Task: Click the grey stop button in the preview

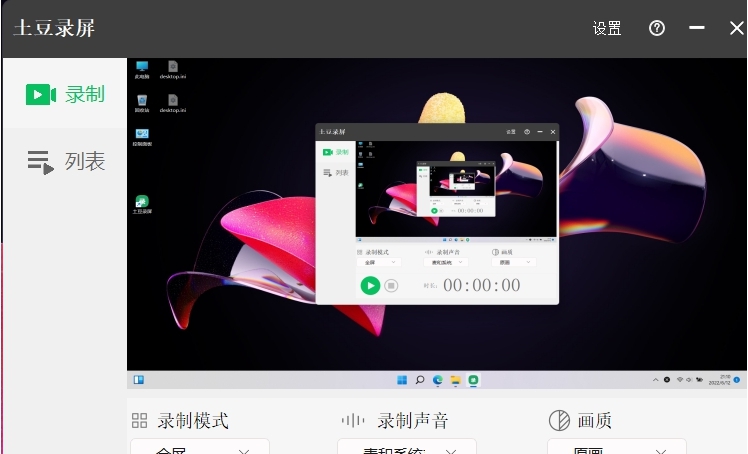Action: tap(391, 286)
